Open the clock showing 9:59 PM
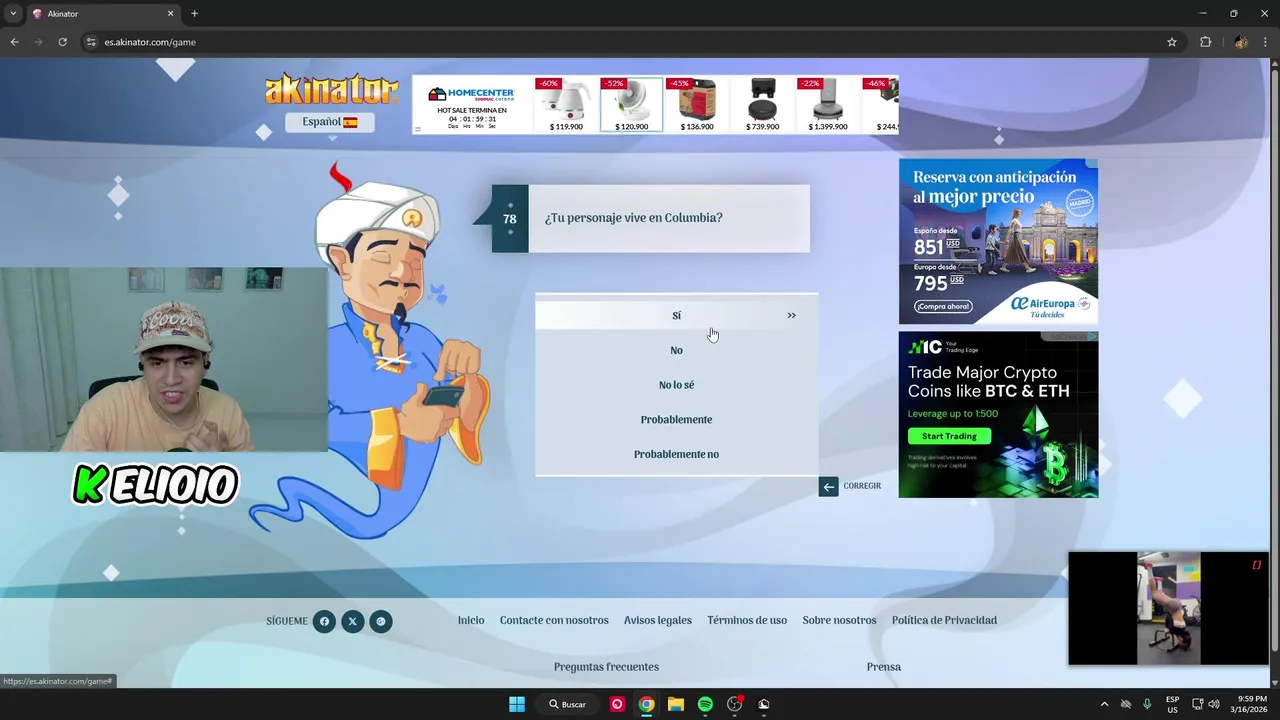This screenshot has width=1280, height=720. [x=1251, y=704]
